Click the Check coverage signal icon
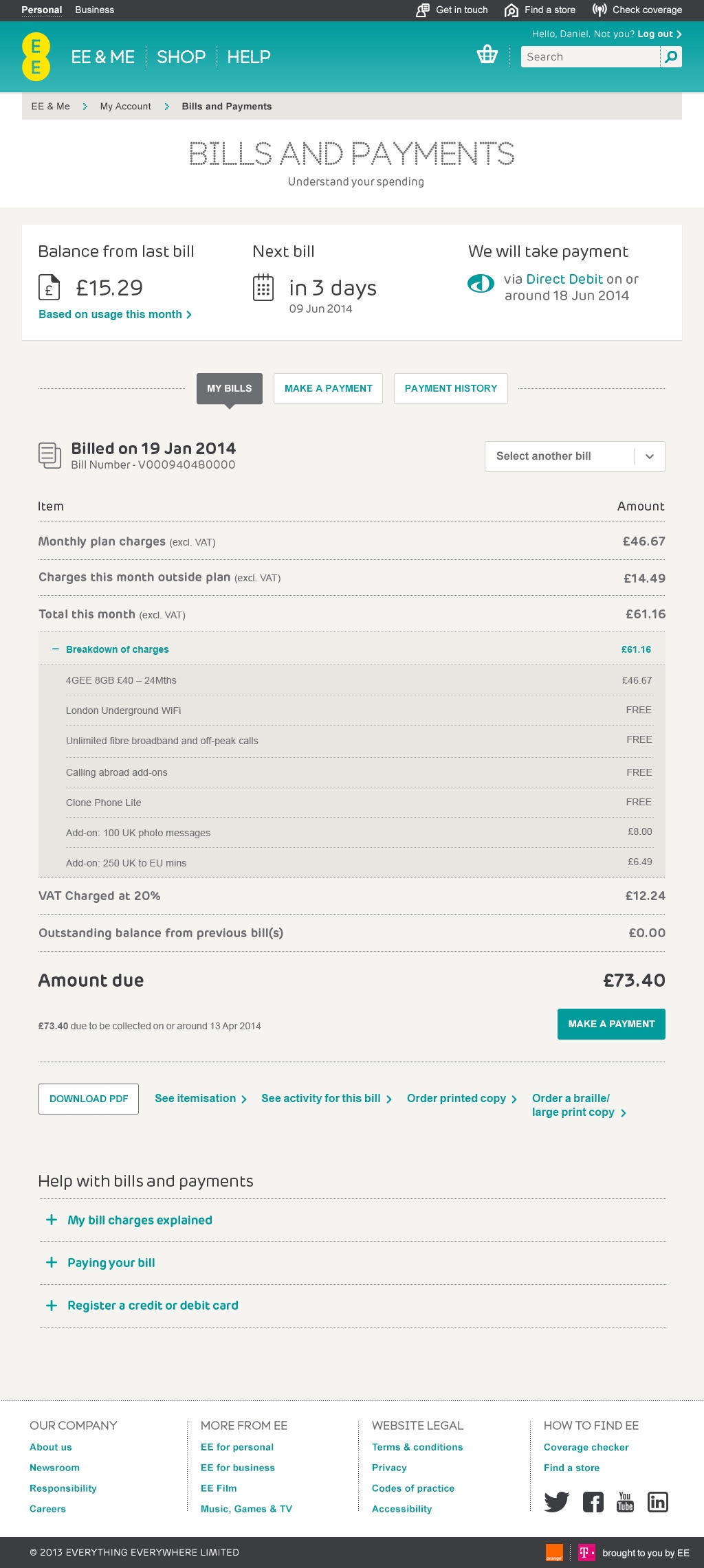The height and width of the screenshot is (1568, 704). pos(599,10)
